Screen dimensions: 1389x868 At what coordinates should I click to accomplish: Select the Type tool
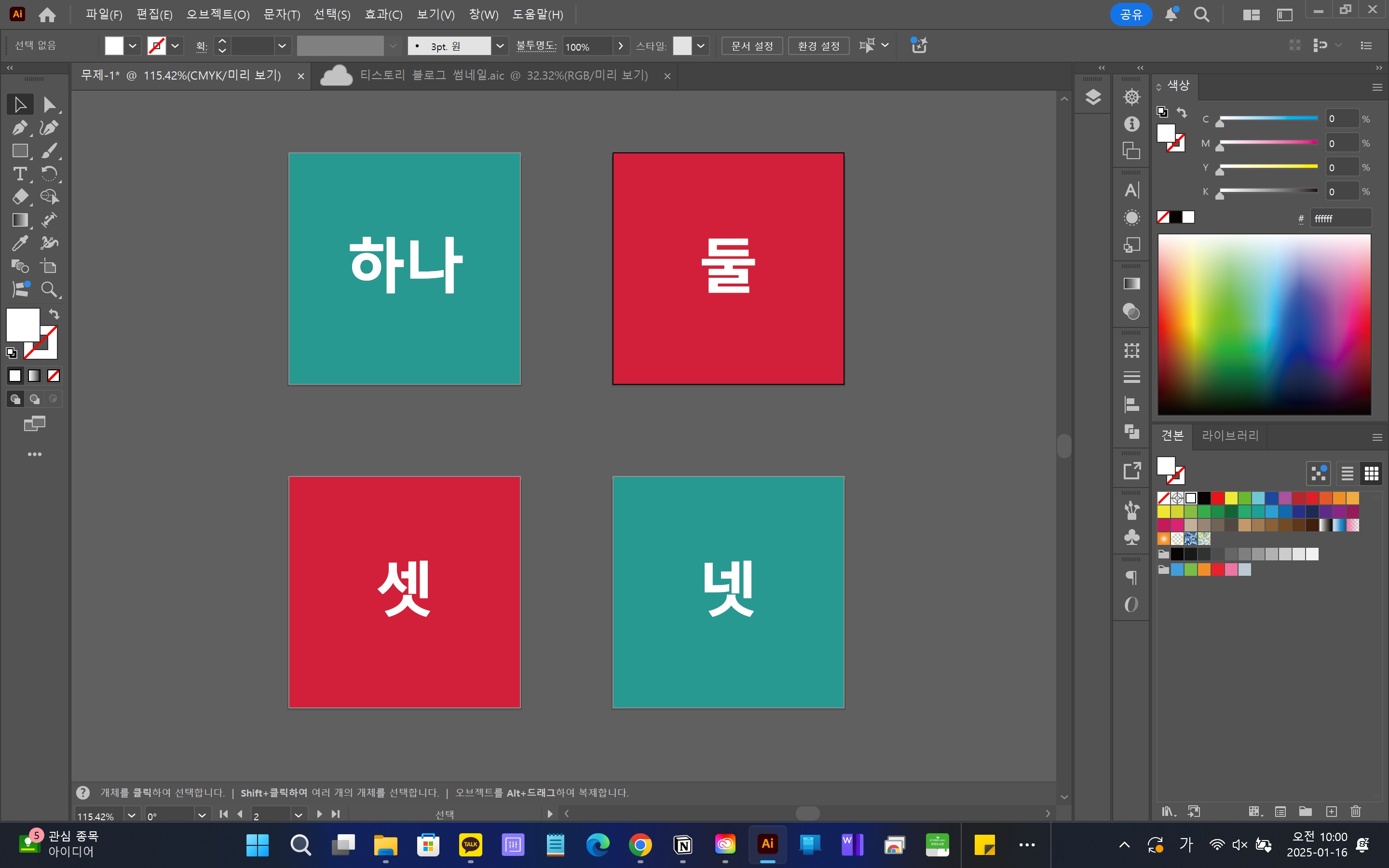[x=20, y=174]
